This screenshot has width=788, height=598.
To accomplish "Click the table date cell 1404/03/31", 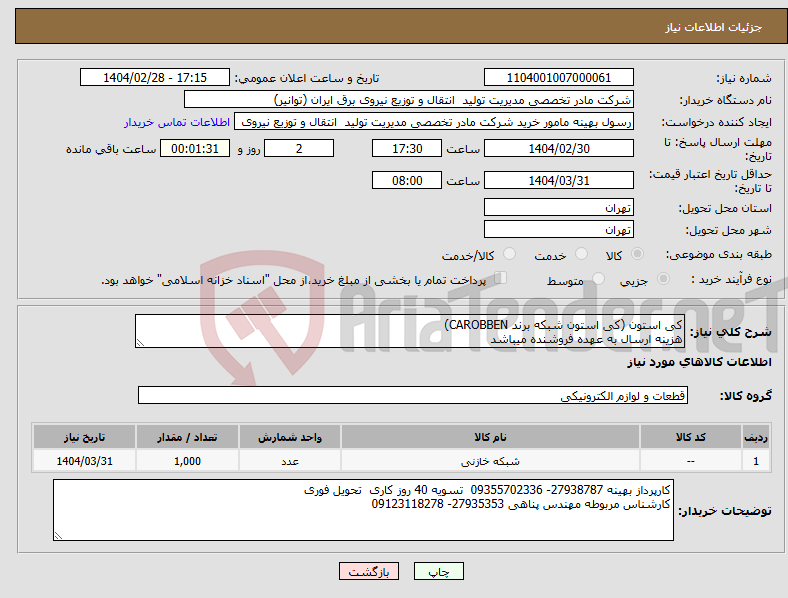I will coord(84,461).
